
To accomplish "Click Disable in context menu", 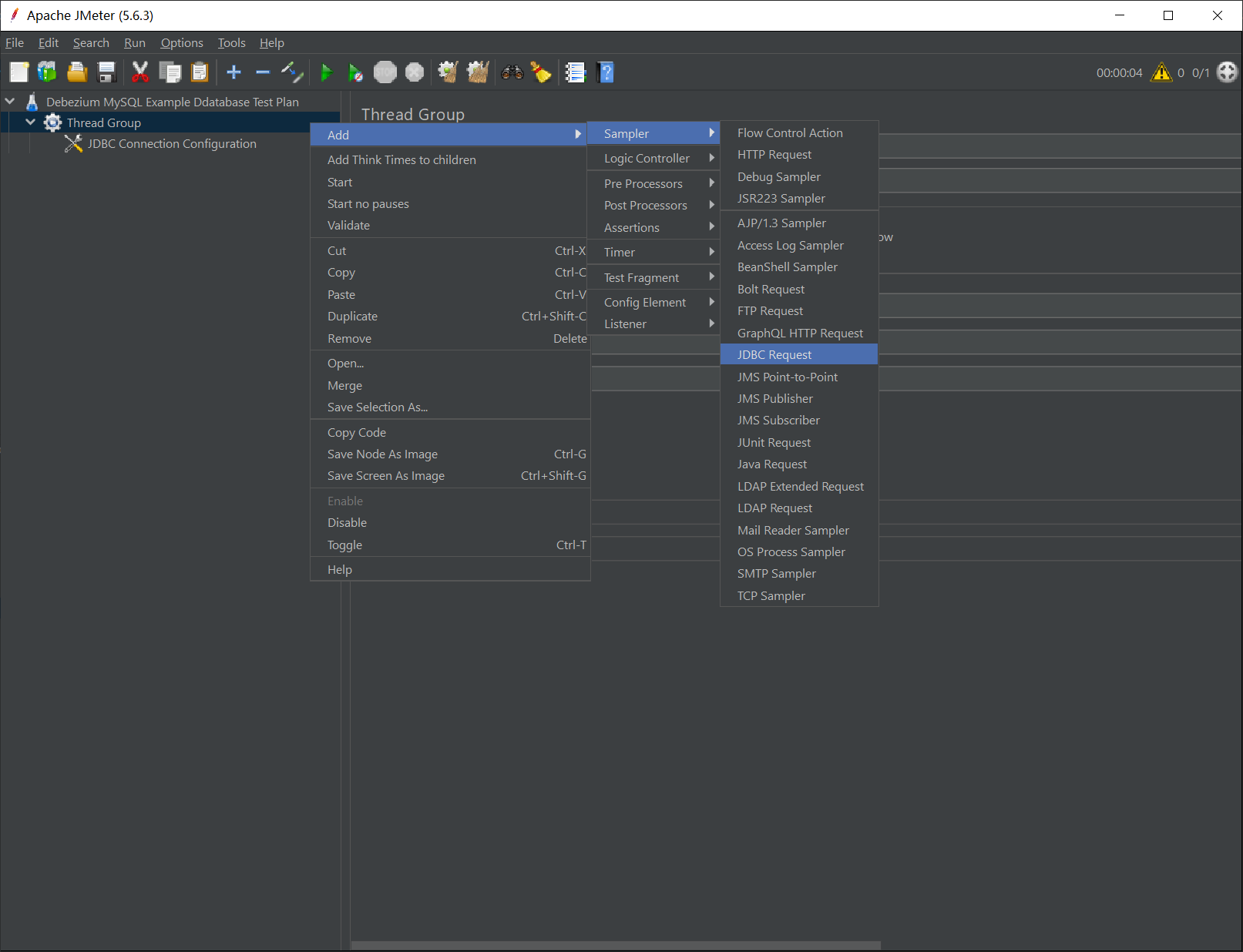I will 450,522.
